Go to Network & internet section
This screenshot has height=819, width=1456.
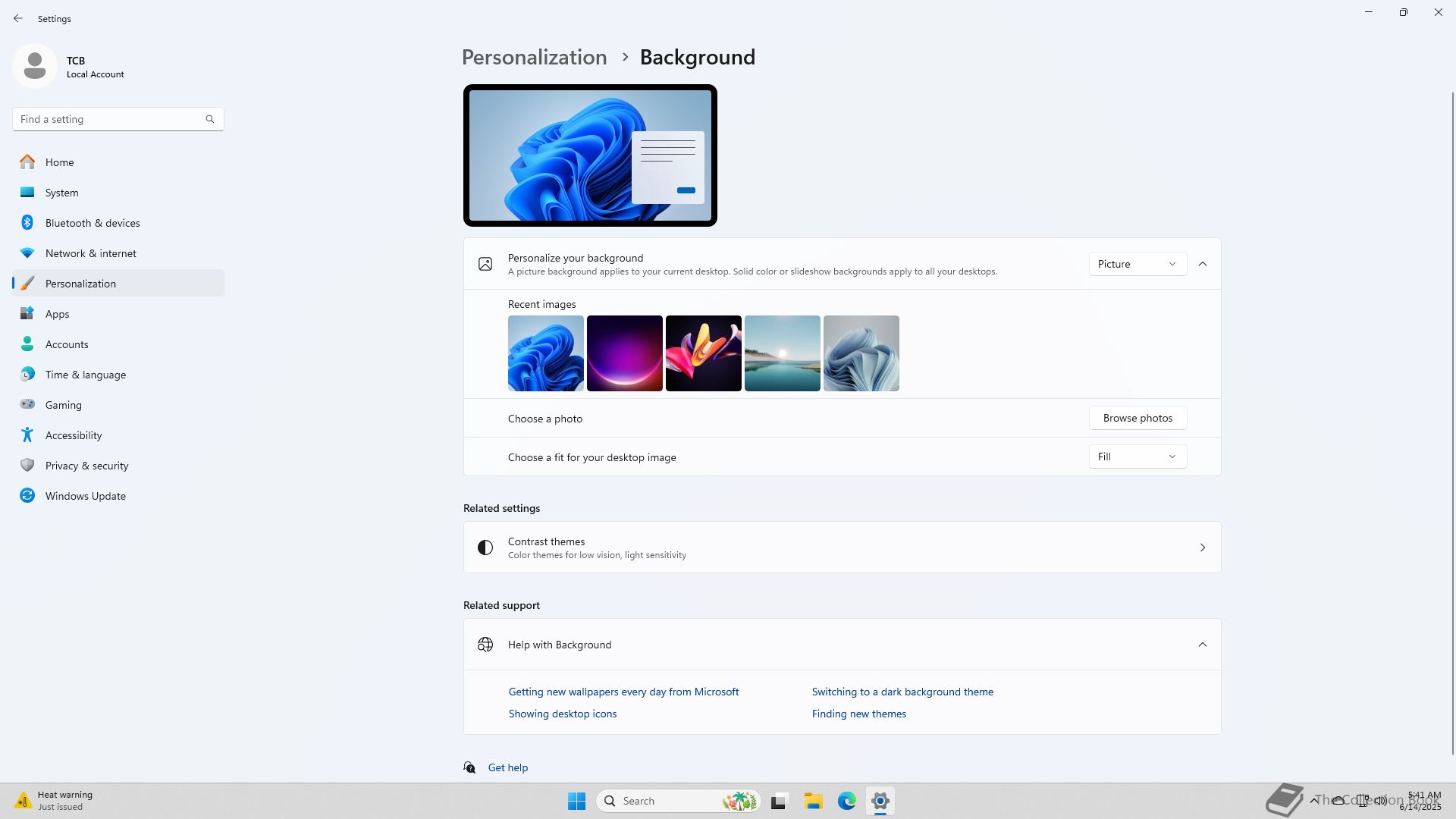pyautogui.click(x=90, y=253)
